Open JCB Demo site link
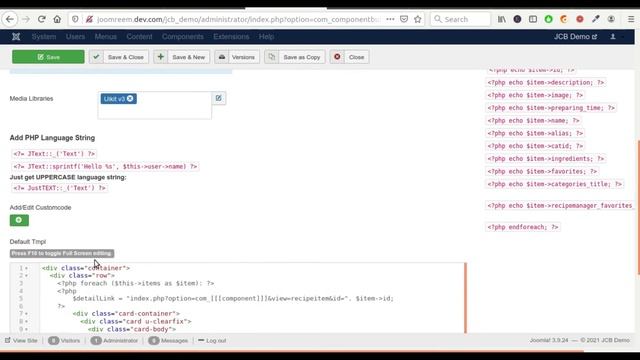 tap(575, 37)
